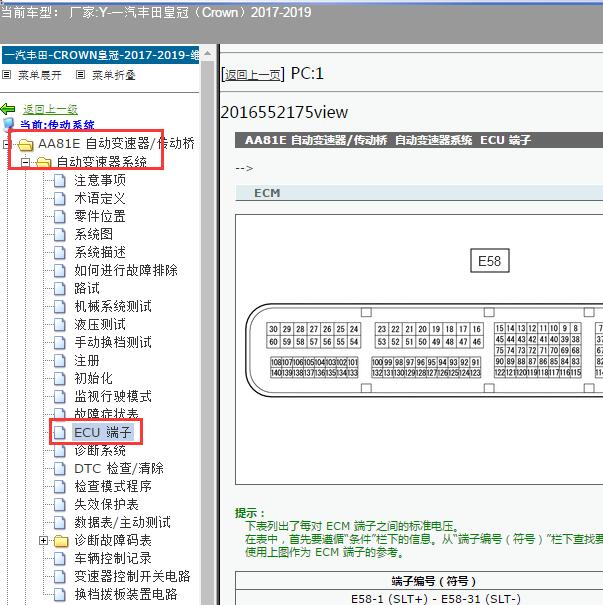Click the page icon beside 机械系统测试

click(x=59, y=306)
